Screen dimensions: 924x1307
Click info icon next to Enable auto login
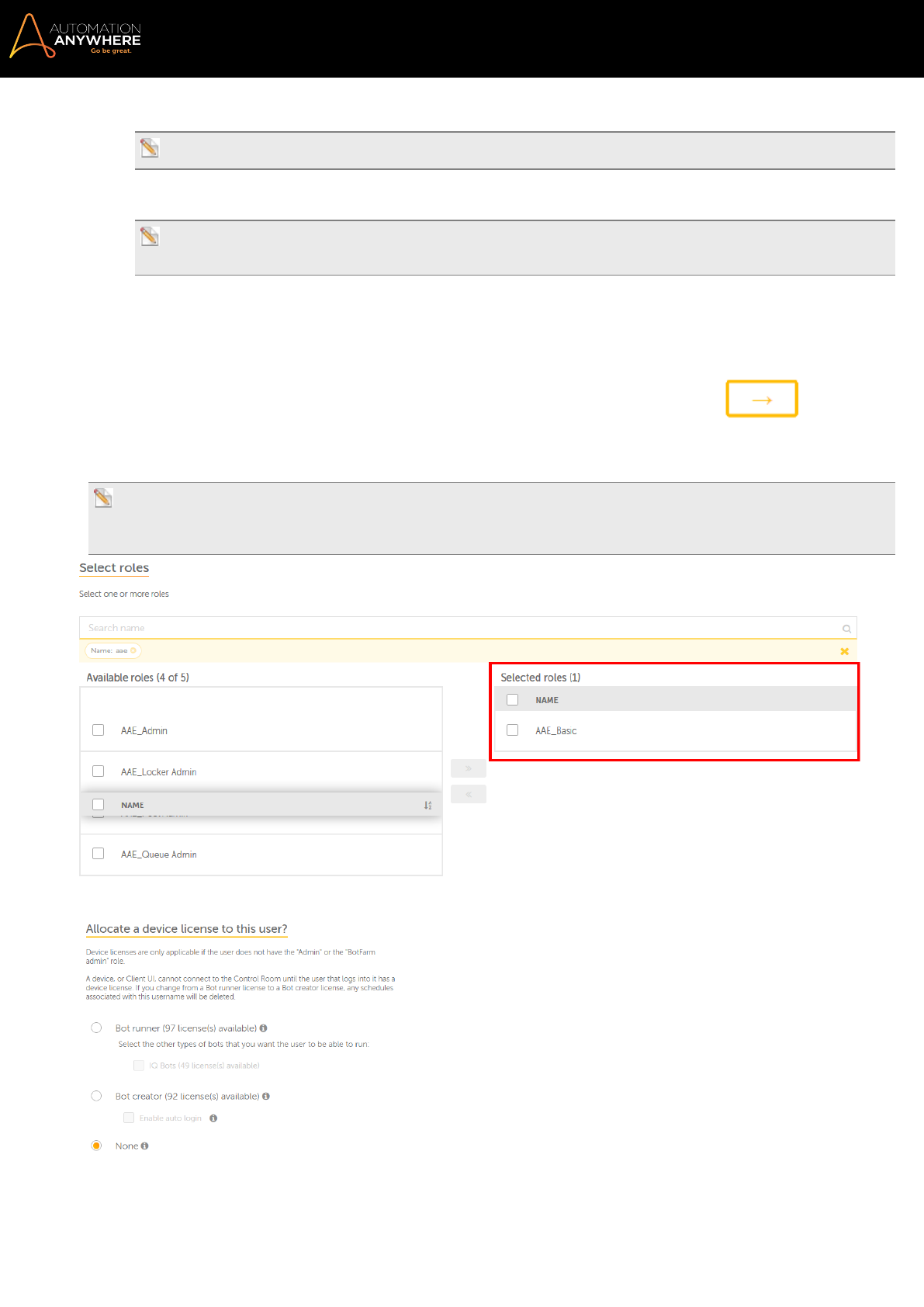[213, 1118]
